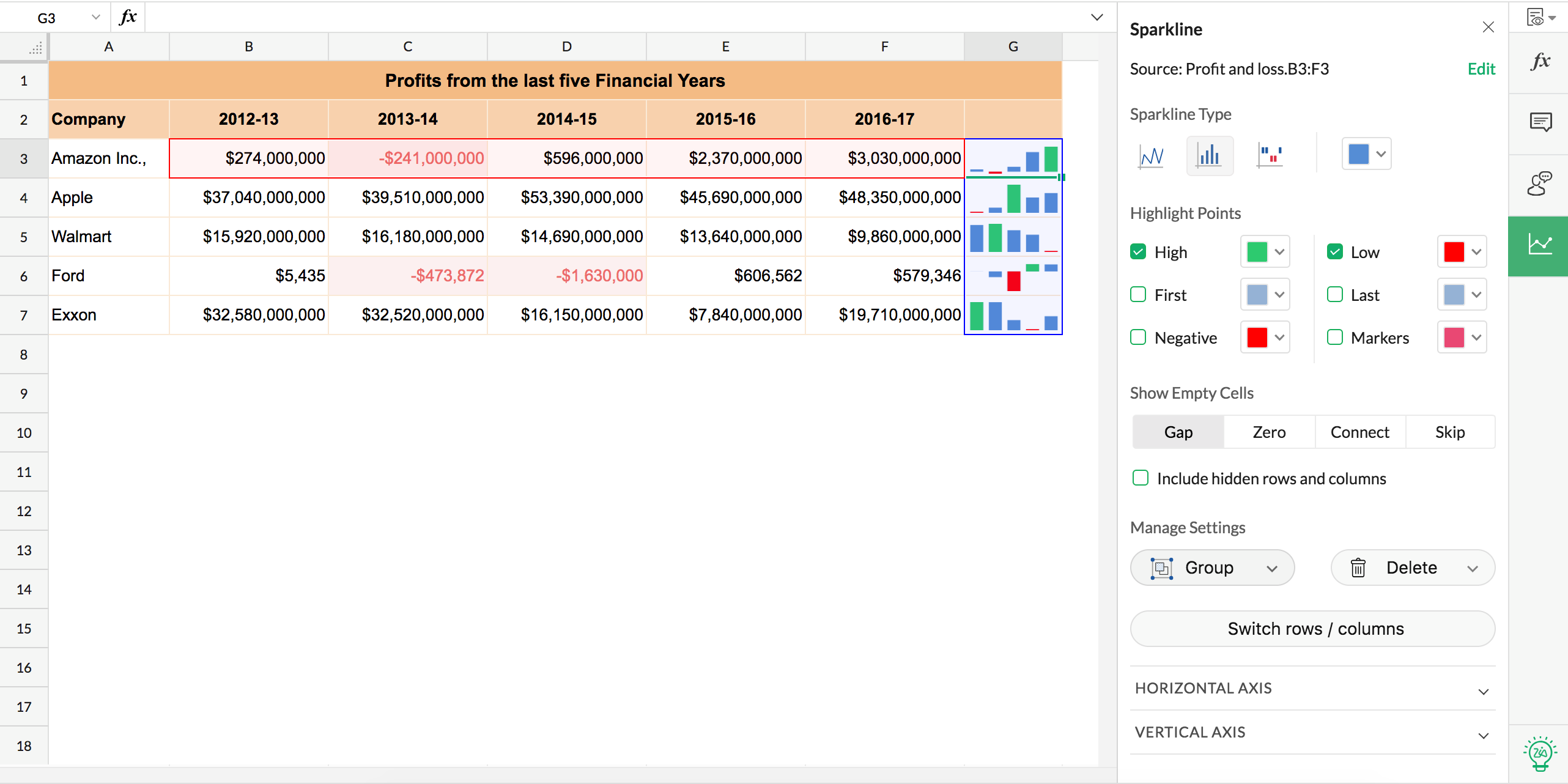This screenshot has height=784, width=1568.
Task: Check Include hidden rows and columns
Action: click(1141, 478)
